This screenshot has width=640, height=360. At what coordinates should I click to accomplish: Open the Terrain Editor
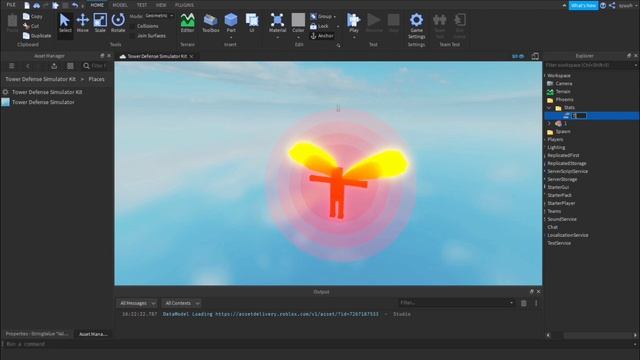click(x=187, y=23)
